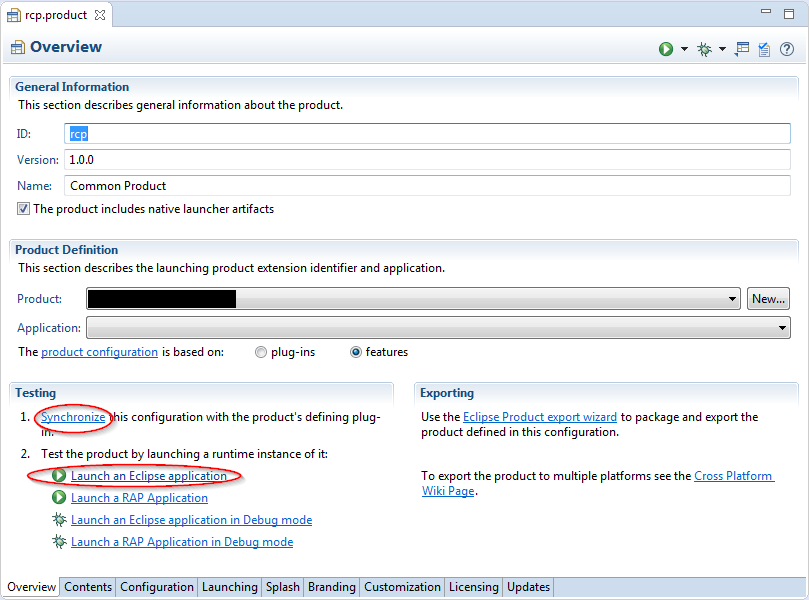Image resolution: width=809 pixels, height=600 pixels.
Task: Switch to the Splash tab
Action: 283,587
